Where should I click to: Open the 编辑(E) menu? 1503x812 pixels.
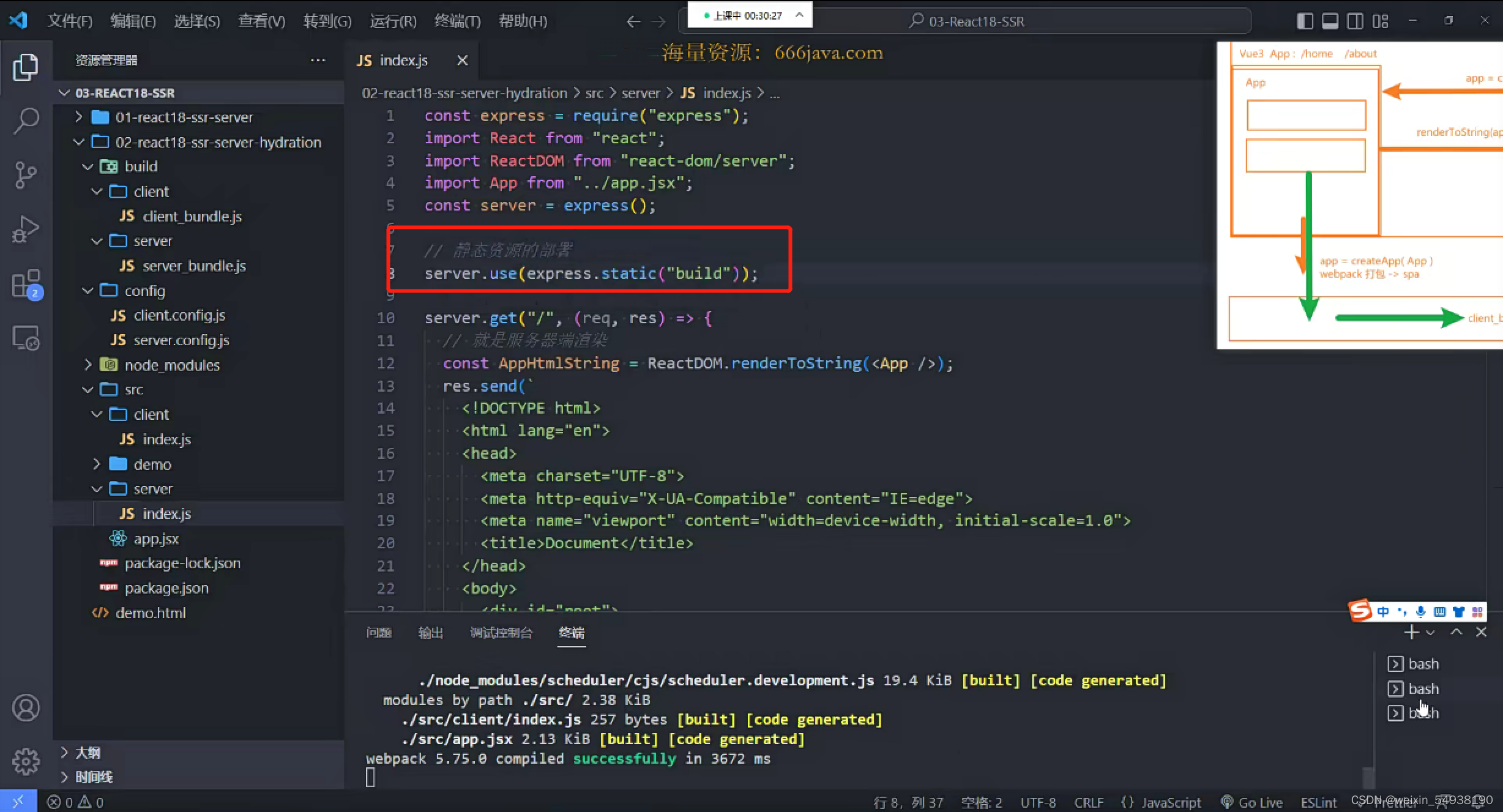tap(133, 21)
